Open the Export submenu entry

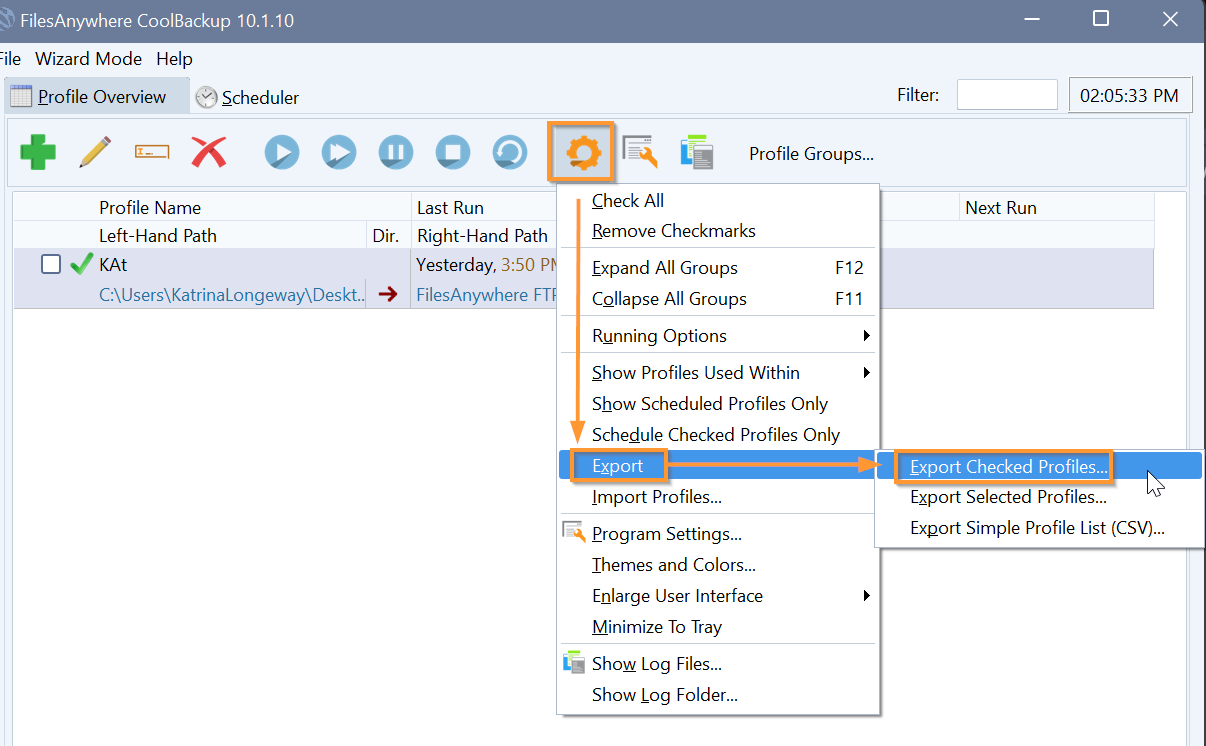(x=717, y=466)
